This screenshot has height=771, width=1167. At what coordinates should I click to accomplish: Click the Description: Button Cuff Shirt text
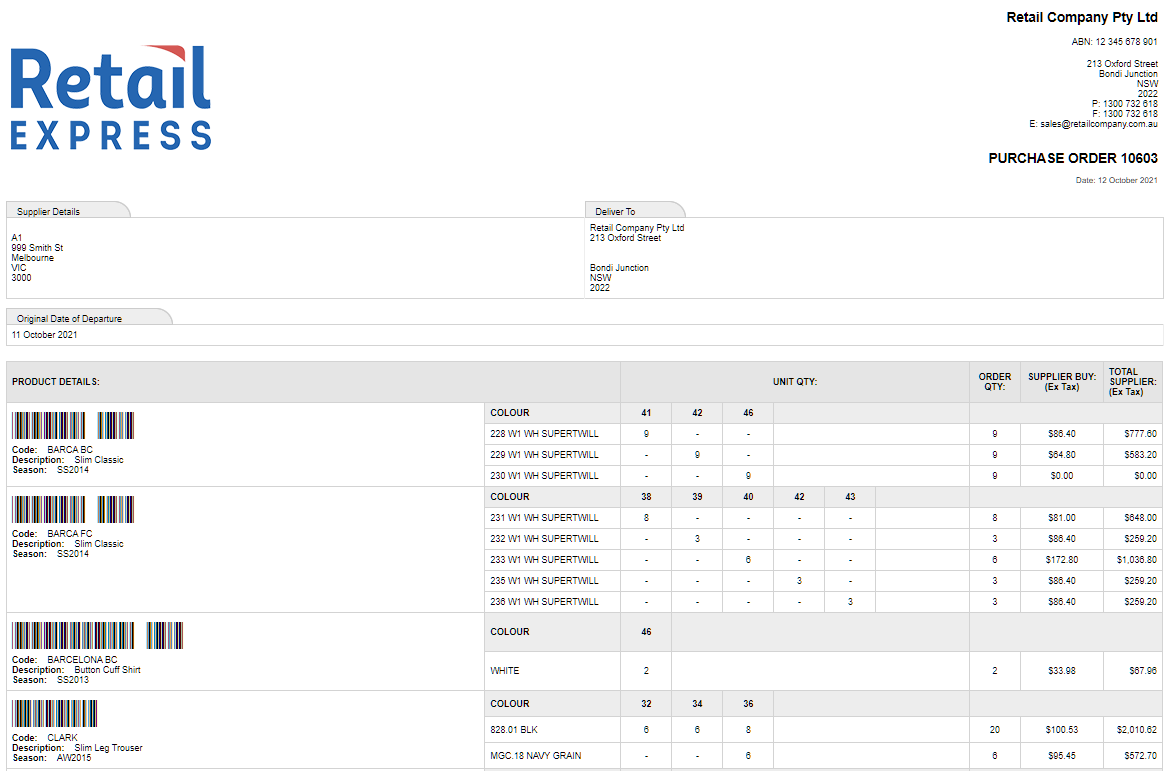click(x=77, y=670)
